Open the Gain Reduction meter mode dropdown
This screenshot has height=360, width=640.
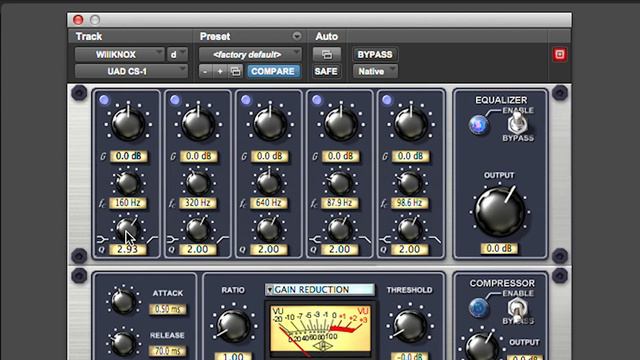pyautogui.click(x=320, y=290)
